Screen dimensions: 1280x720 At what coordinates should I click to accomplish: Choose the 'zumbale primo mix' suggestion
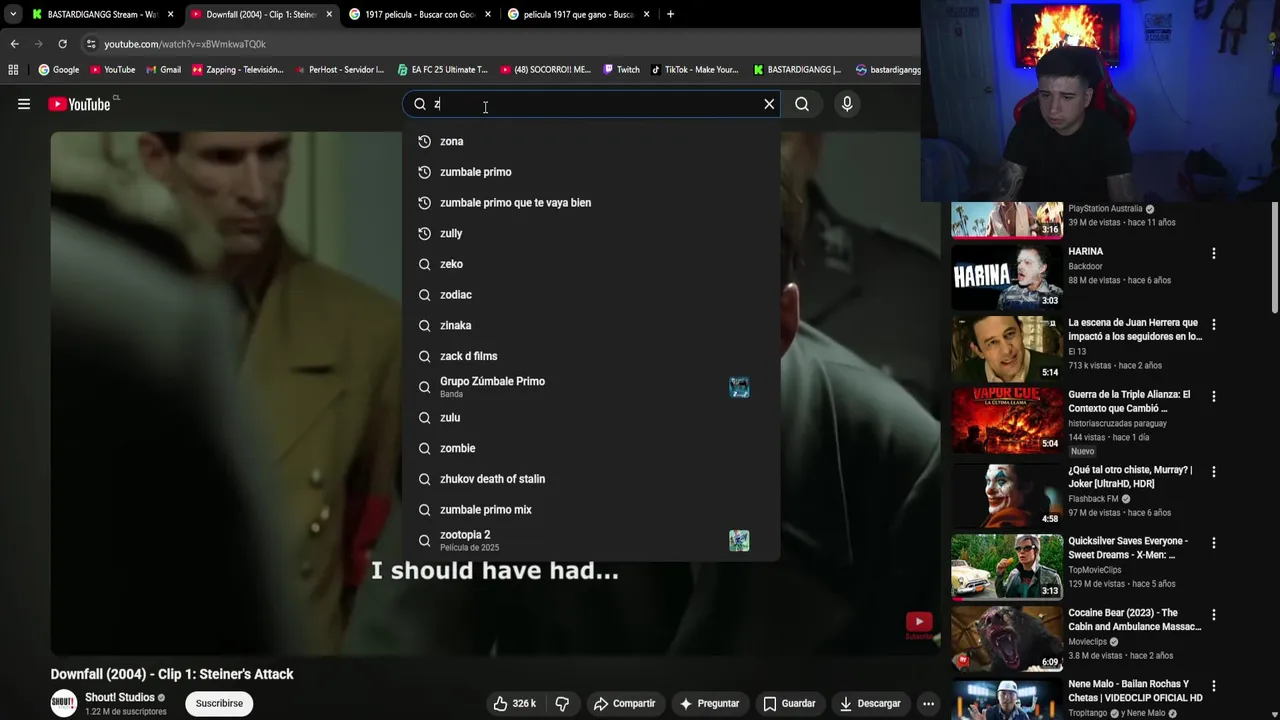(591, 509)
